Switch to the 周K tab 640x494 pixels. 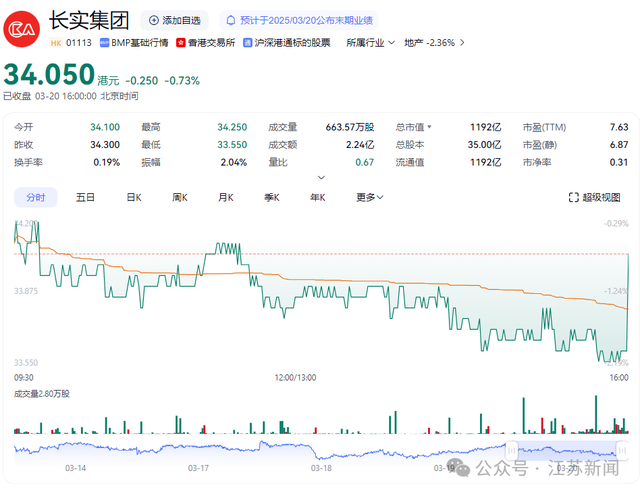coord(180,198)
